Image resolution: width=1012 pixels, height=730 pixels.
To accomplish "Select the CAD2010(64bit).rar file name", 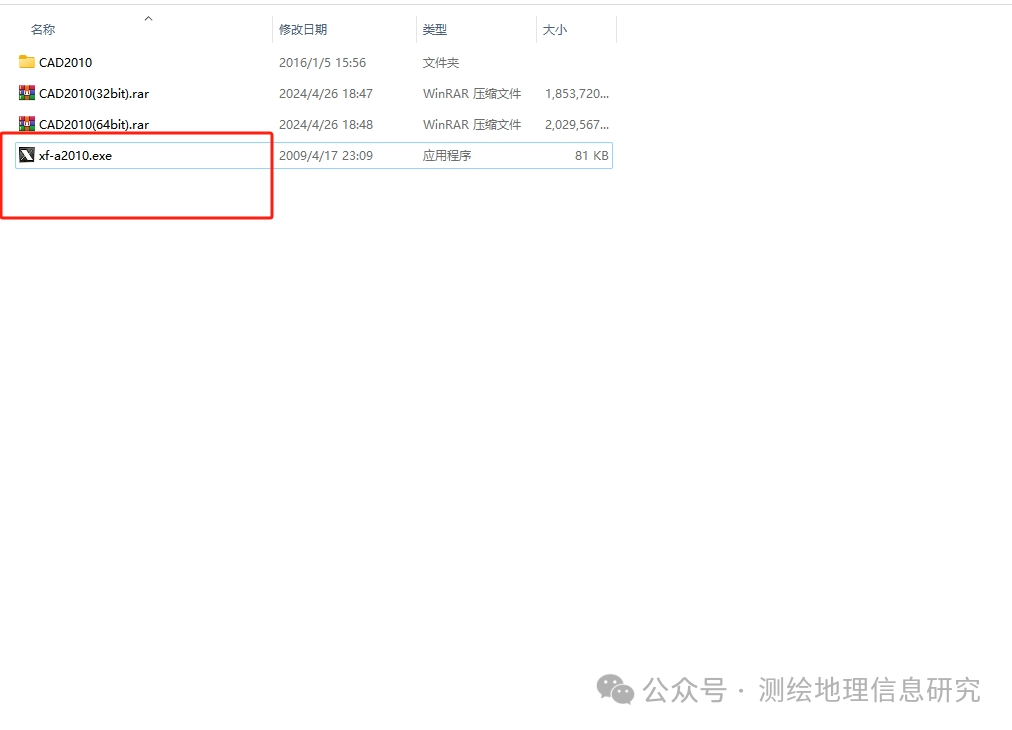I will (94, 124).
